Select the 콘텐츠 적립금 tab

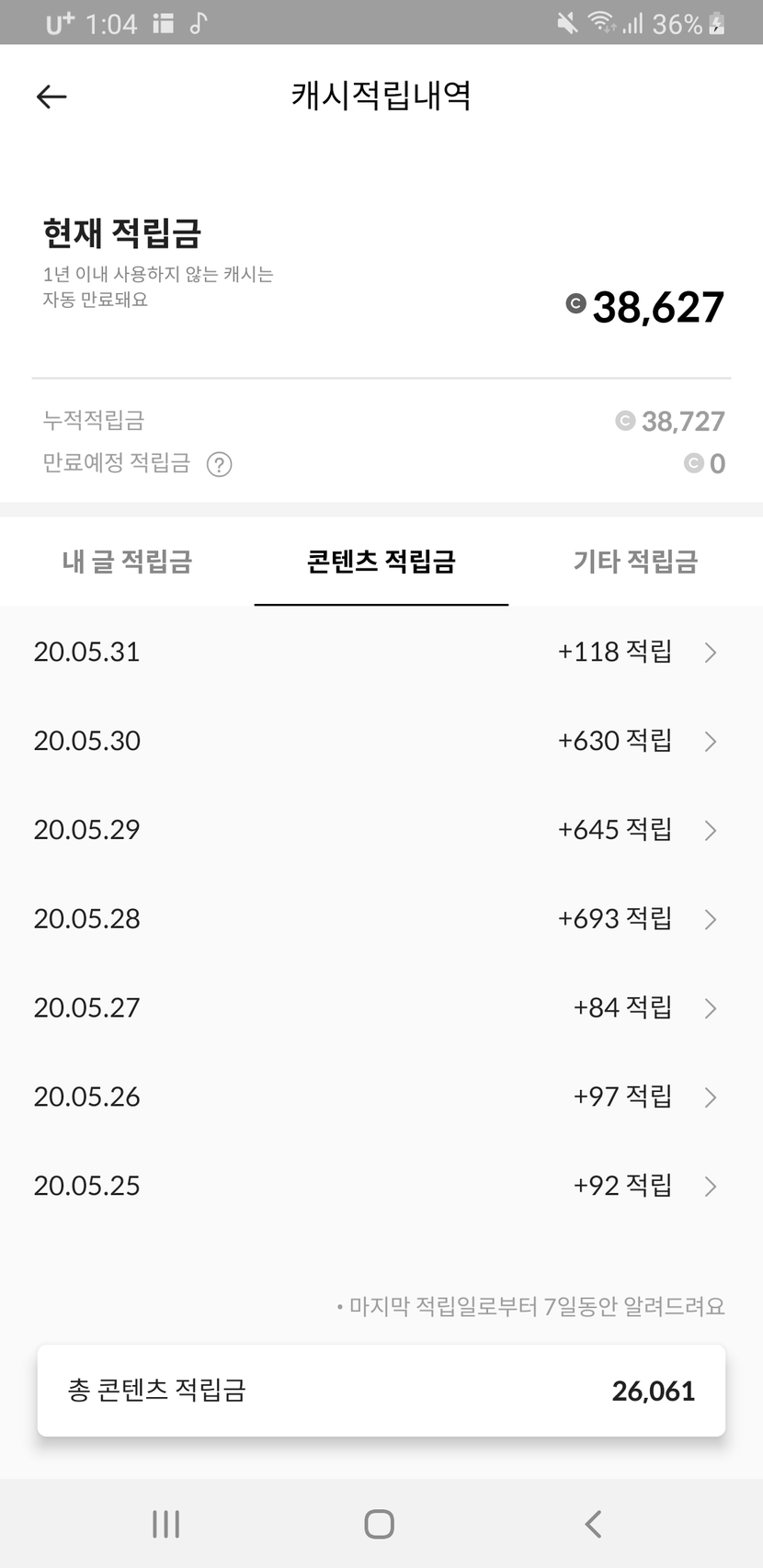pyautogui.click(x=381, y=561)
